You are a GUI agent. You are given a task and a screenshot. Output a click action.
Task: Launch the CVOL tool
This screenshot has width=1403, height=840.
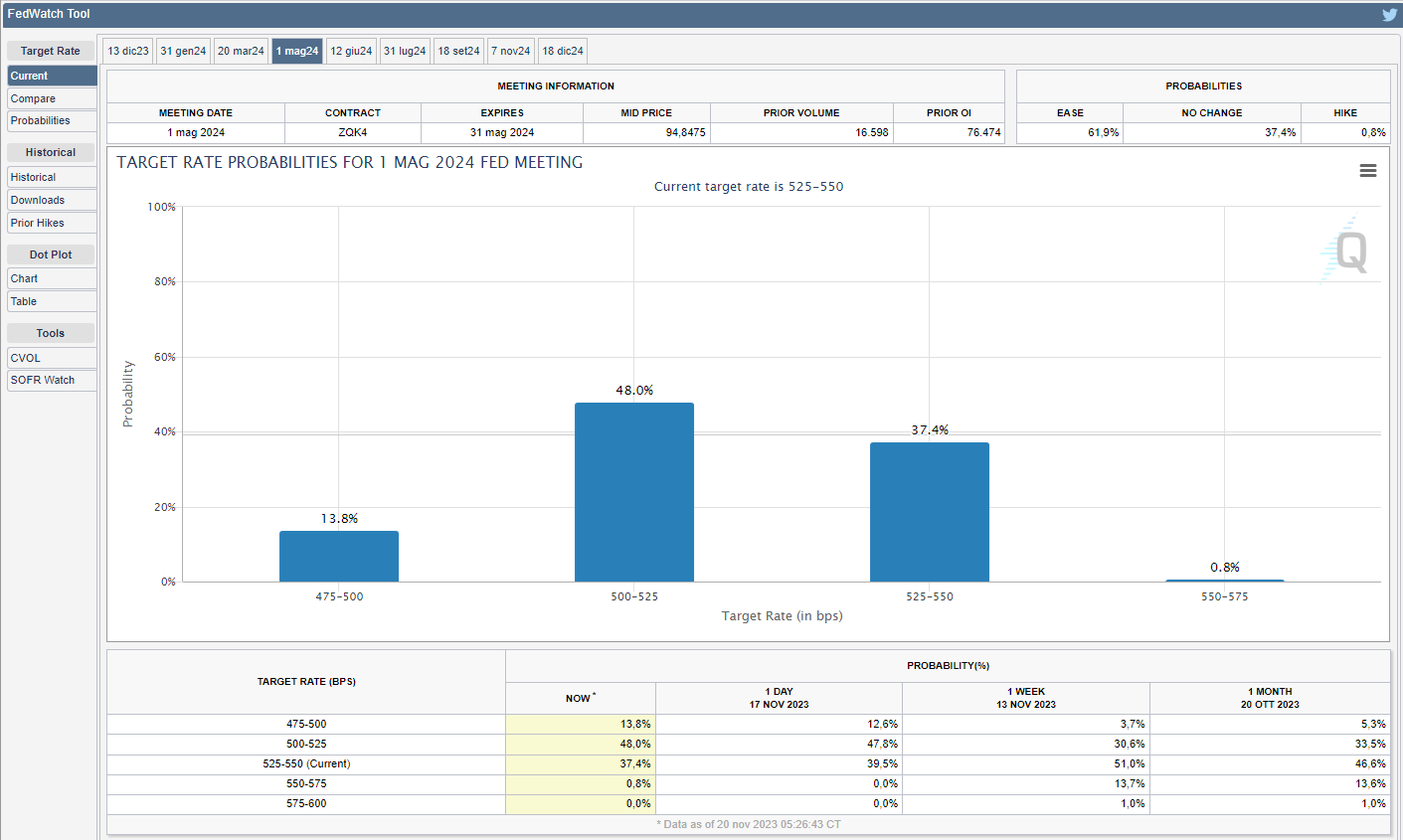[x=52, y=358]
